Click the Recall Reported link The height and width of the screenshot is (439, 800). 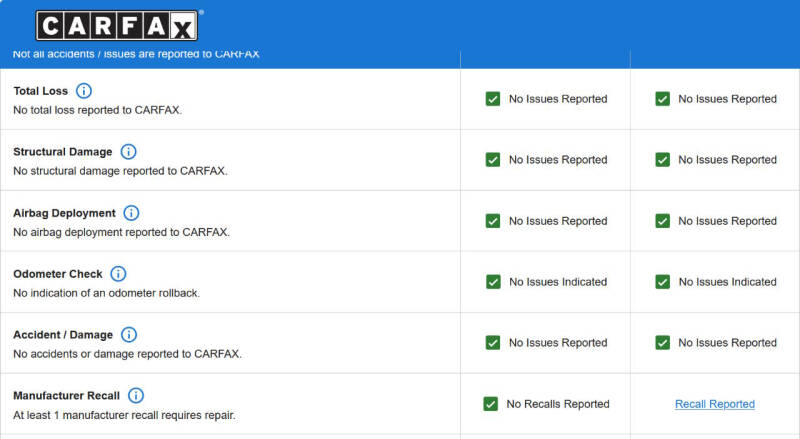pos(715,404)
